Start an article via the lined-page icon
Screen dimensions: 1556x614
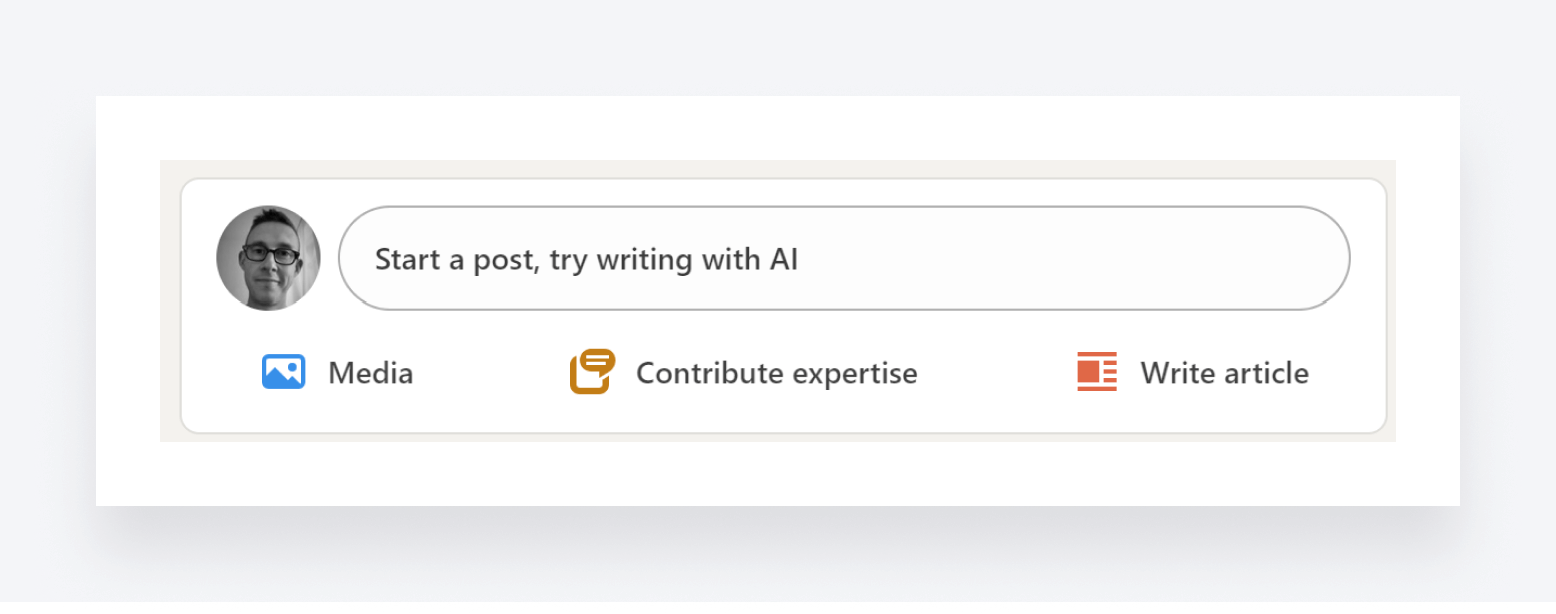tap(1097, 372)
